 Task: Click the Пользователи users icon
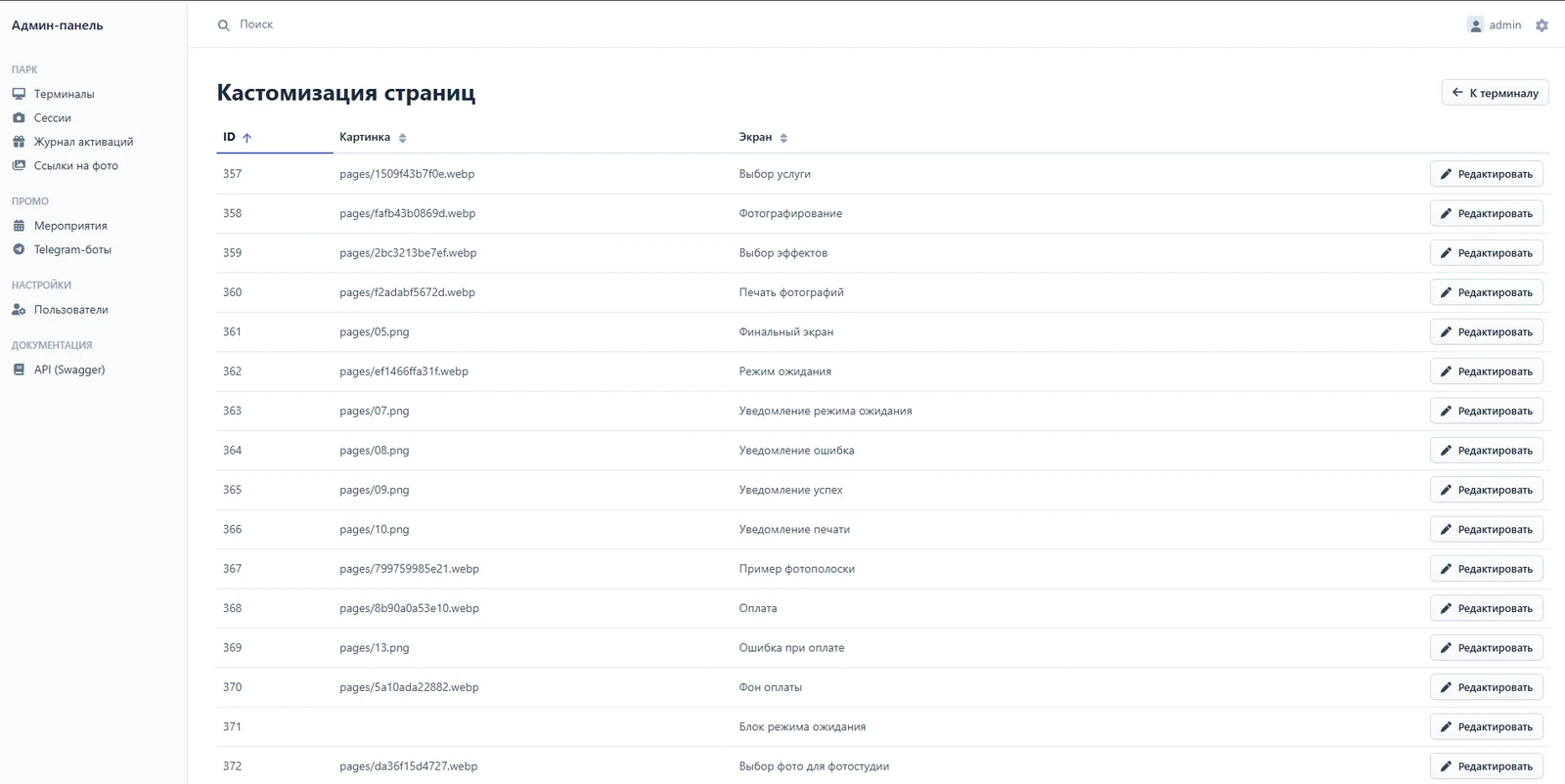coord(19,310)
